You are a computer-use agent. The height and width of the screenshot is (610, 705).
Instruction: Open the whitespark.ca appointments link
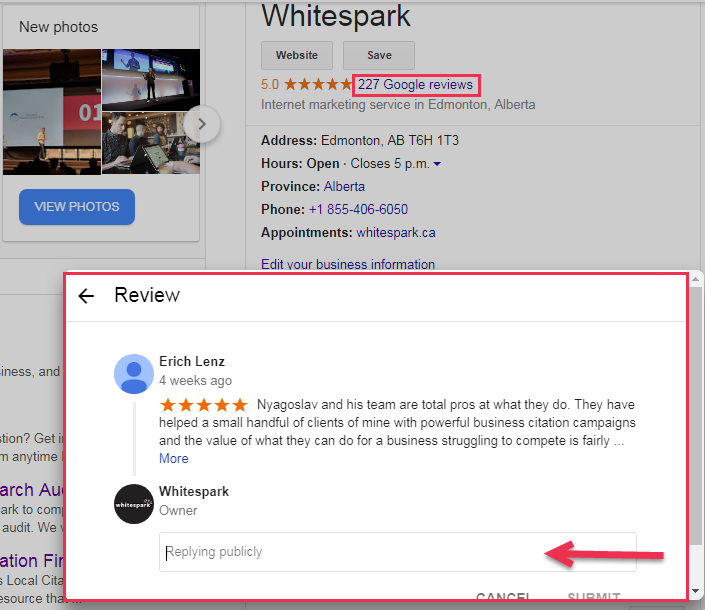(396, 233)
